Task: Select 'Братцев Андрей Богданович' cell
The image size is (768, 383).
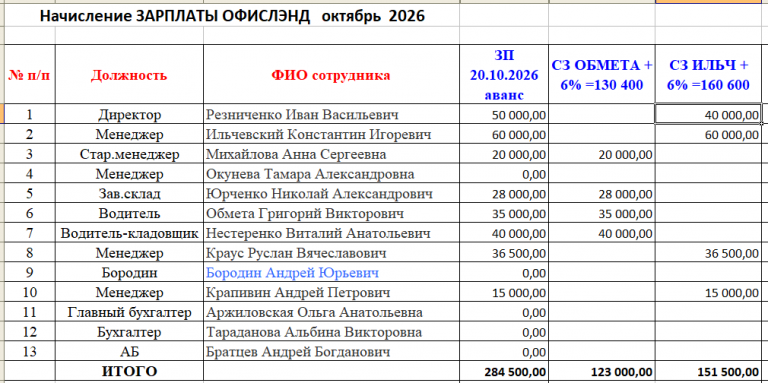Action: pos(331,352)
